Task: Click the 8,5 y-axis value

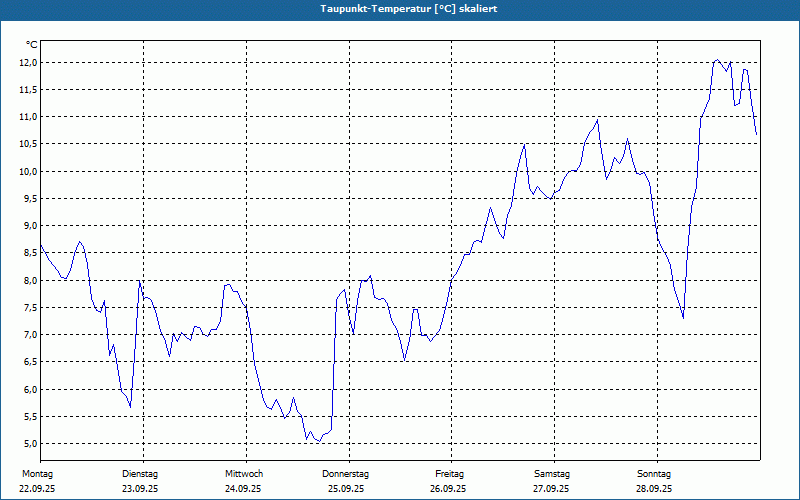Action: (x=30, y=253)
